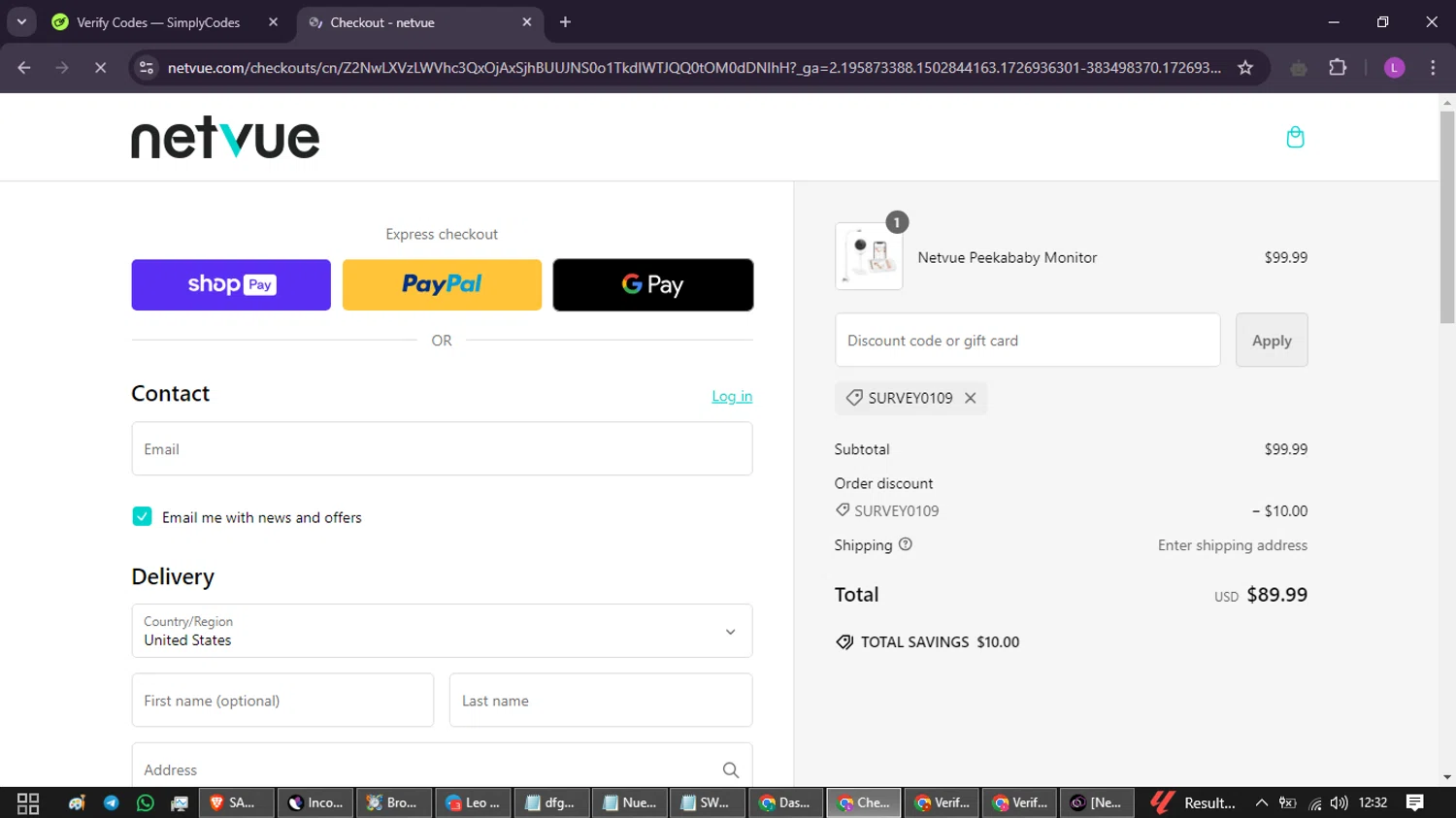
Task: Open Windows Task View icon
Action: click(28, 802)
